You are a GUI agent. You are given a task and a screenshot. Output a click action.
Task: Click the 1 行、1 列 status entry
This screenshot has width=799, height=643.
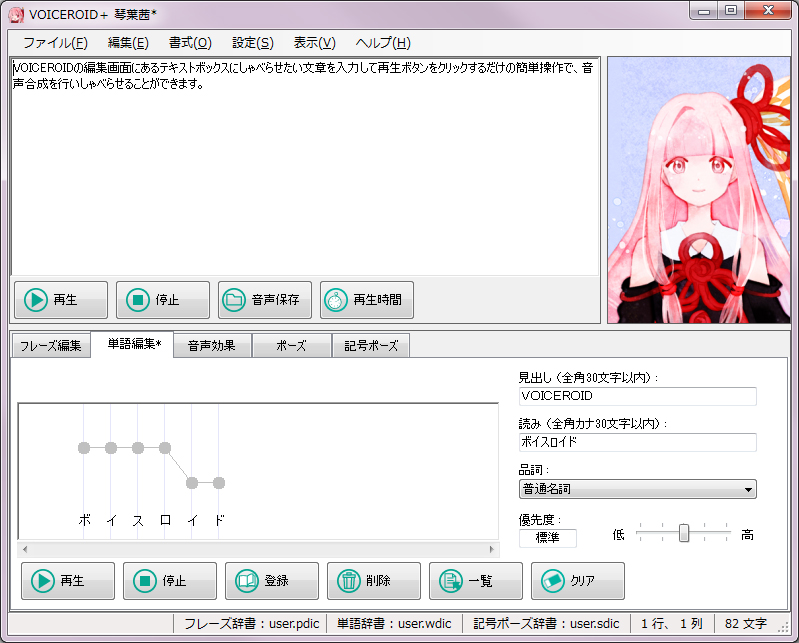(x=672, y=624)
